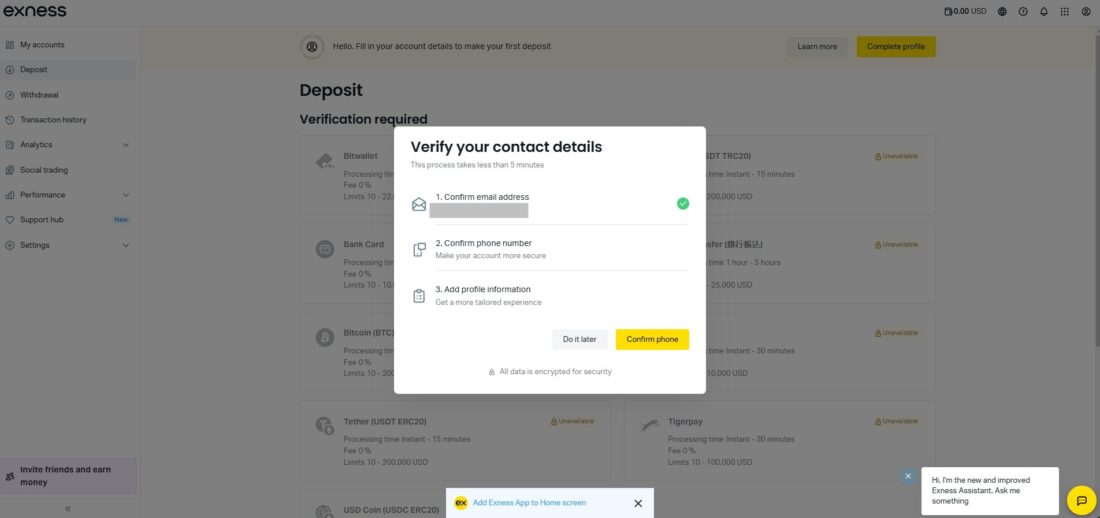Image resolution: width=1100 pixels, height=518 pixels.
Task: Collapse the sidebar with double chevron
Action: tap(68, 509)
